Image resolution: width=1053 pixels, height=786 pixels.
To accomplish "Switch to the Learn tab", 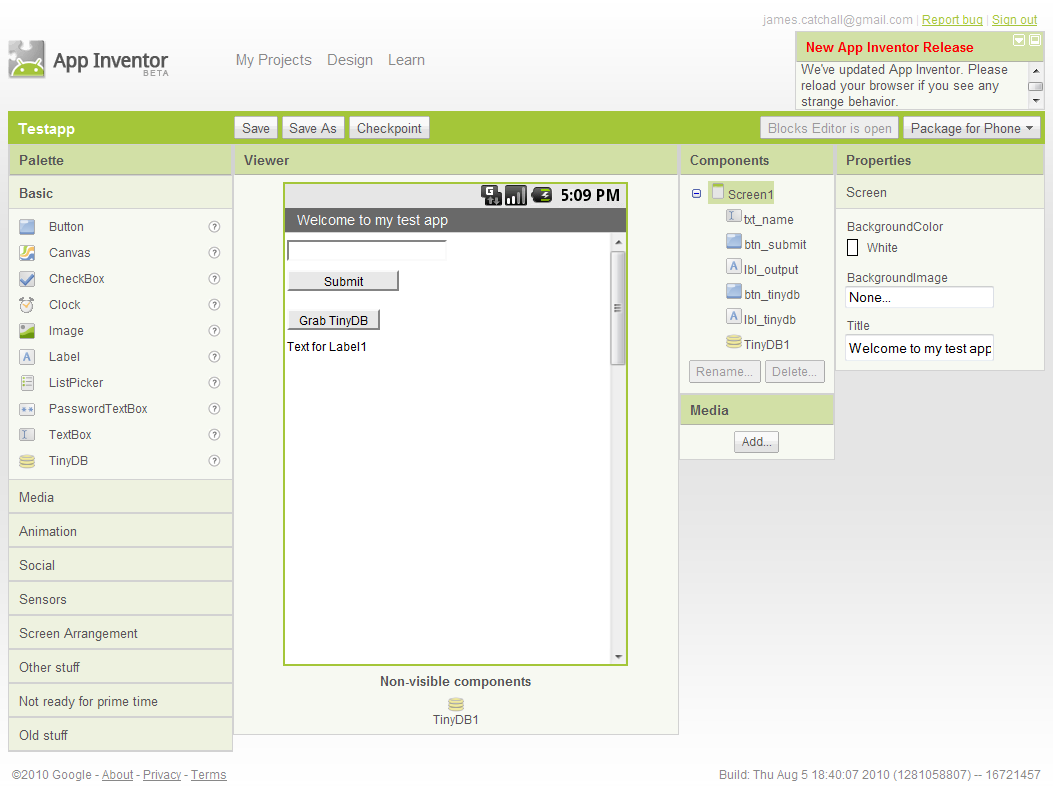I will tap(406, 60).
